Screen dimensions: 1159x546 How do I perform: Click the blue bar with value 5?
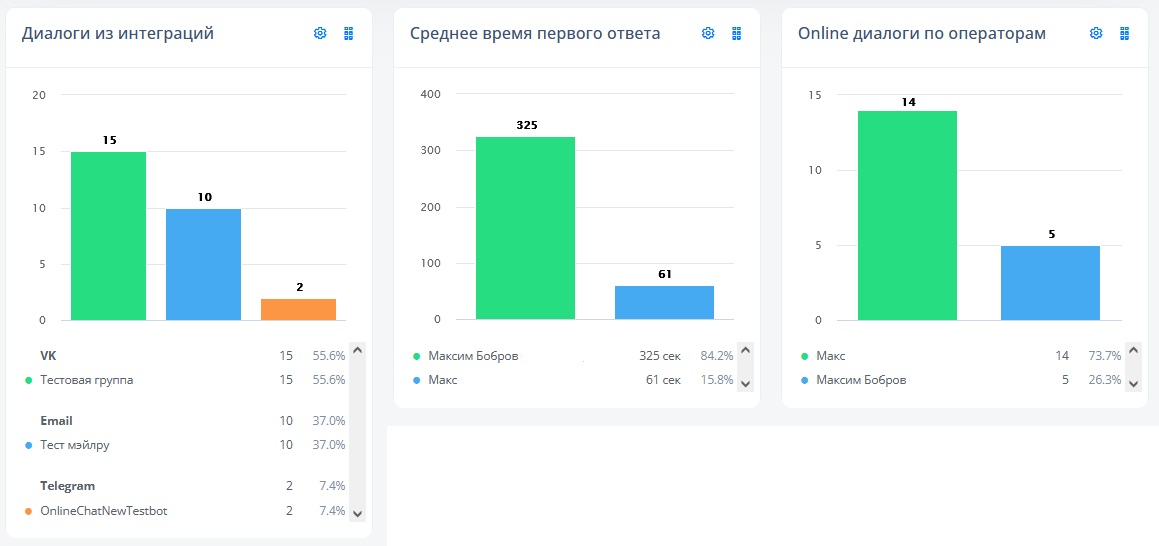(1050, 283)
